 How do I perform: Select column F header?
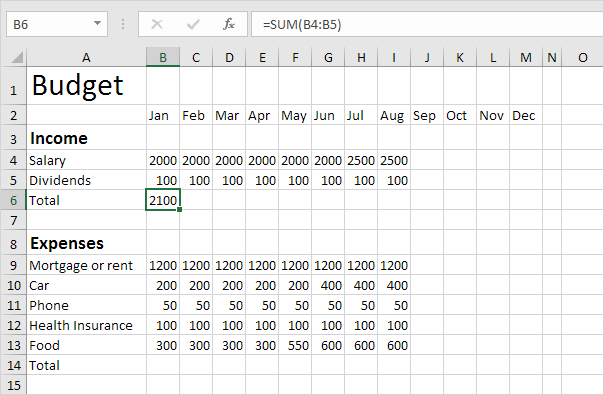(295, 57)
